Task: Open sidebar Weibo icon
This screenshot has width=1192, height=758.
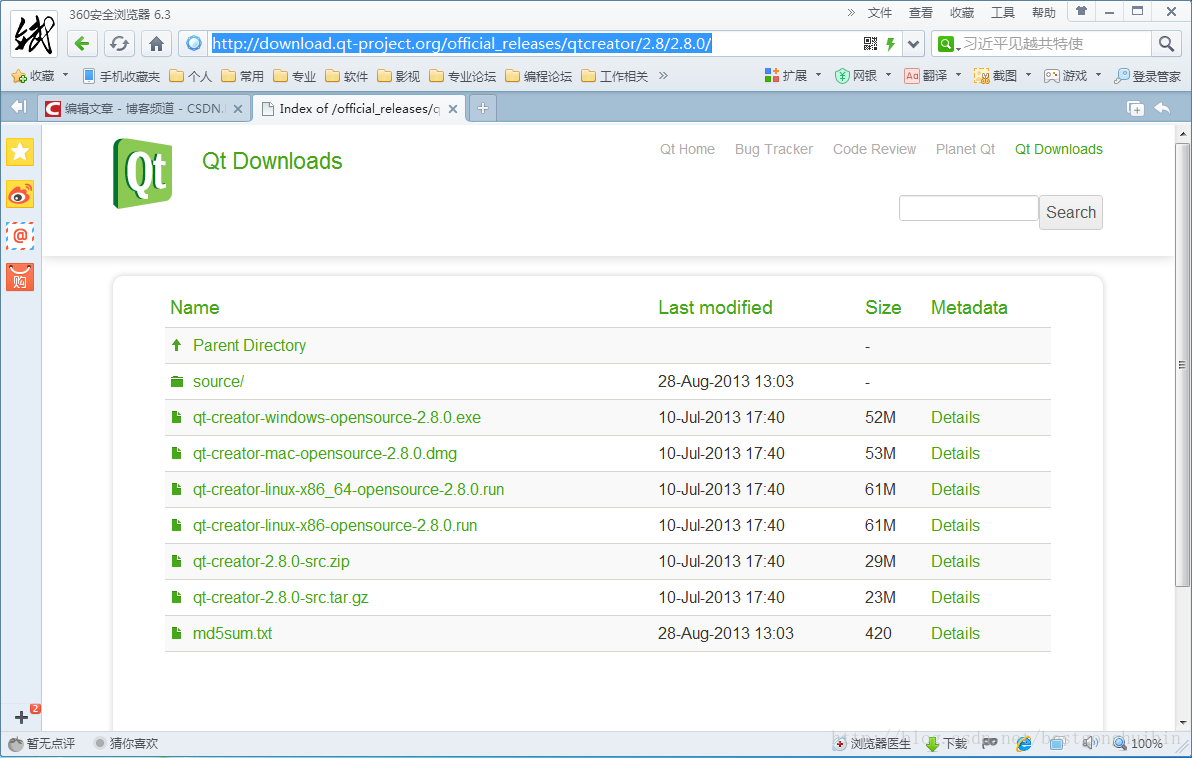Action: [20, 194]
